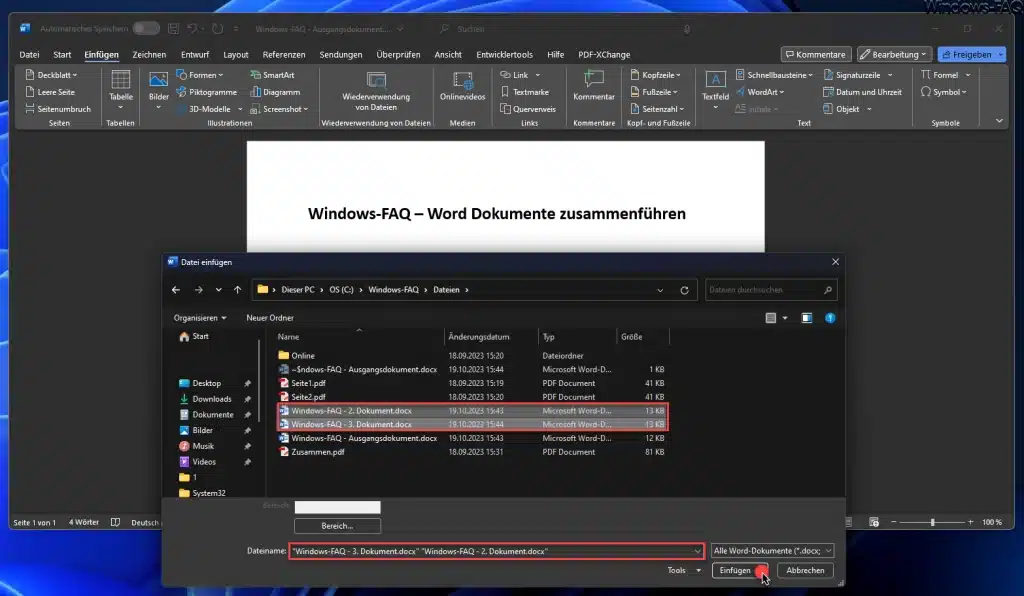
Task: Open the Kommentare button top right
Action: tap(816, 55)
